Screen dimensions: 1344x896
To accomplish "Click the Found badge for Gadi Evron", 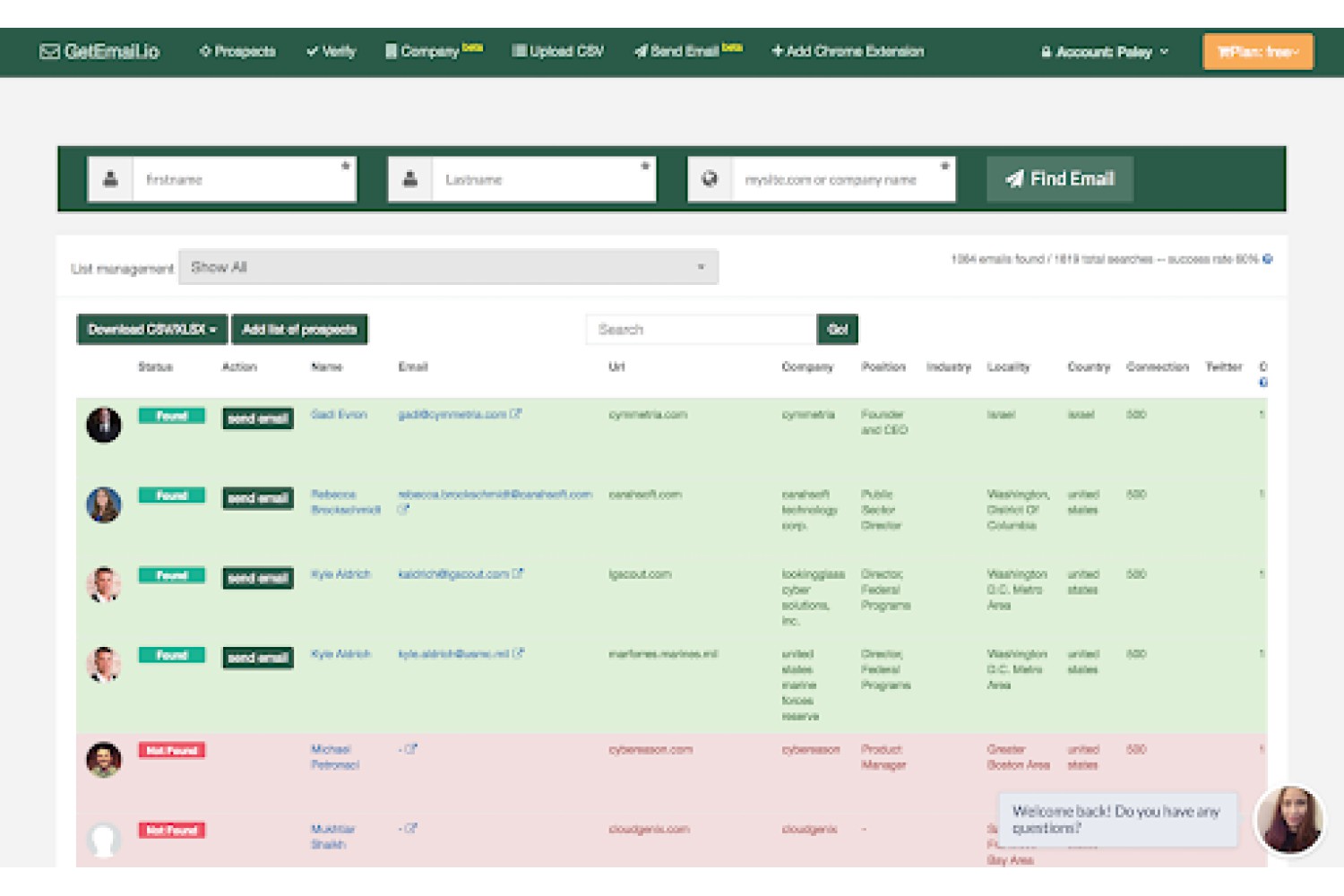I will point(172,416).
